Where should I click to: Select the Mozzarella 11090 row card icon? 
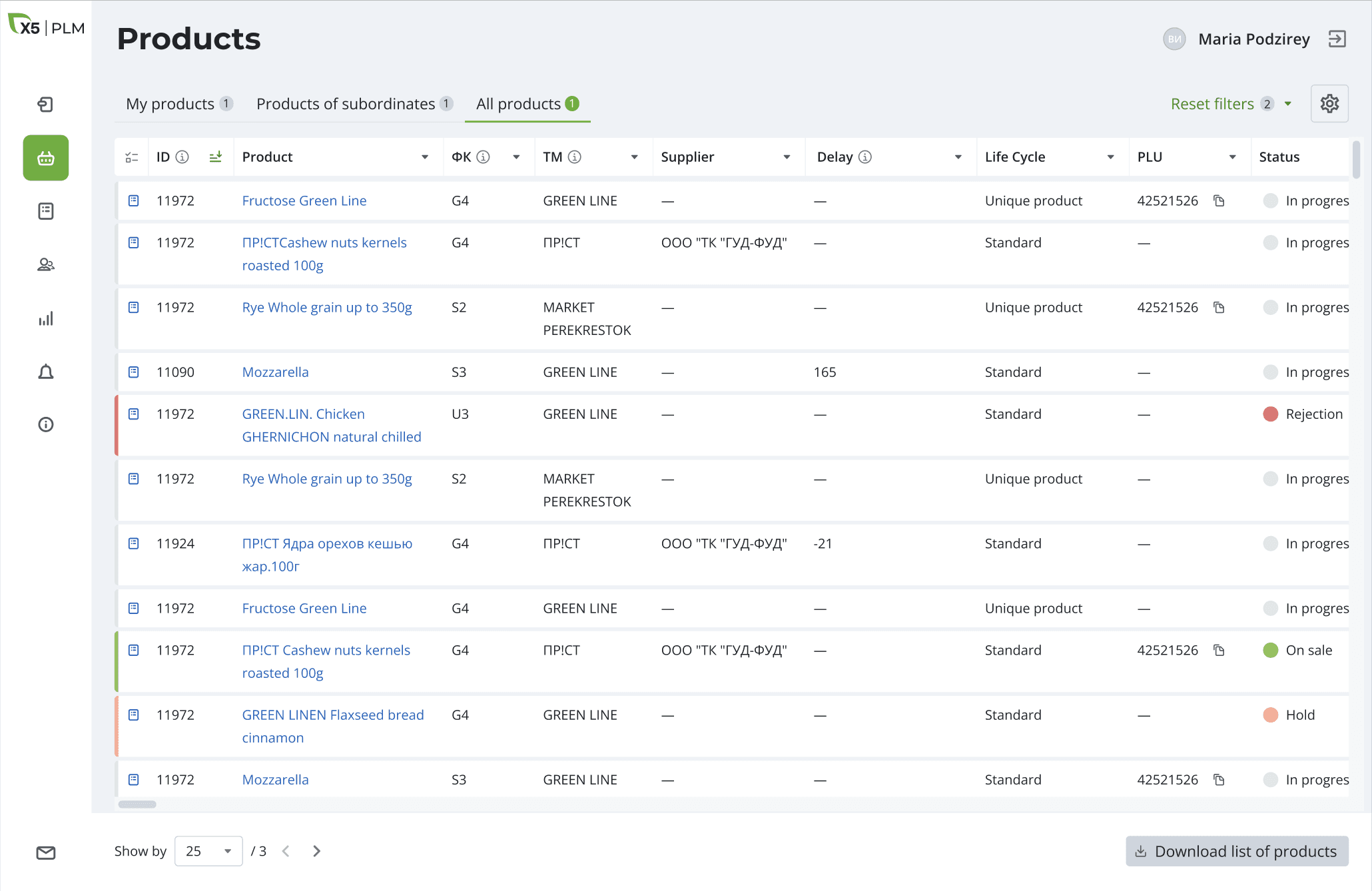tap(134, 372)
